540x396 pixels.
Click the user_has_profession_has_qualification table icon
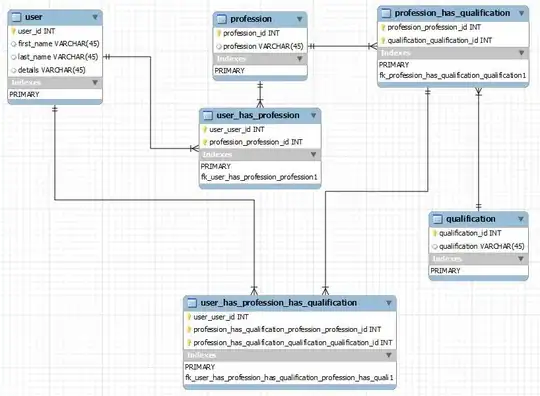[192, 303]
